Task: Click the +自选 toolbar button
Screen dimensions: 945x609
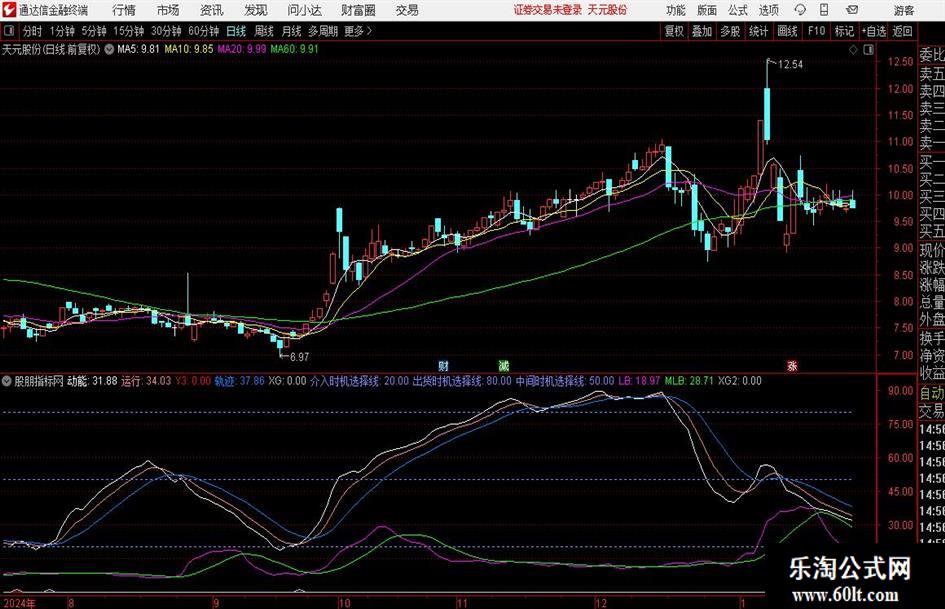Action: click(873, 31)
